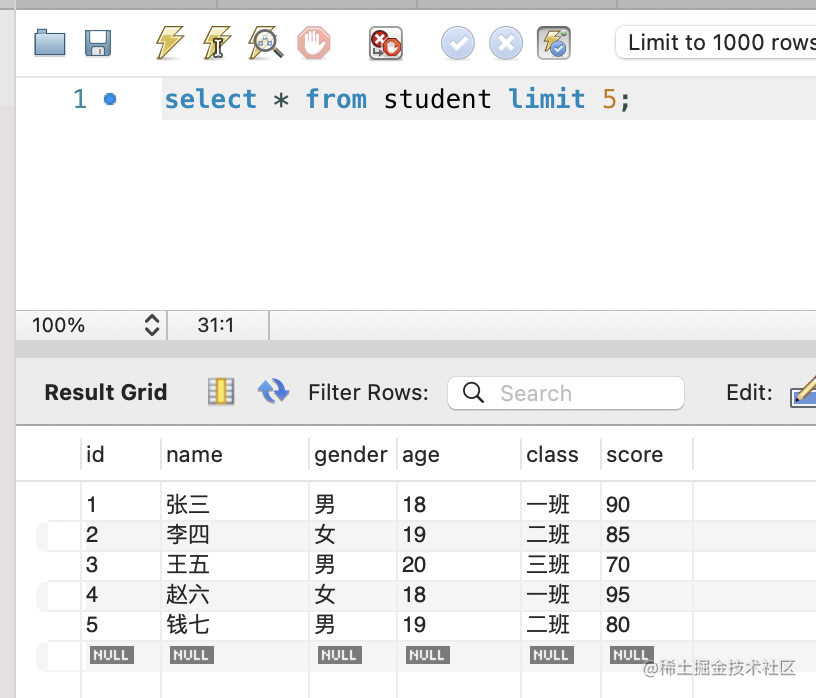This screenshot has width=816, height=698.
Task: Toggle auto-commit mode icon
Action: point(554,43)
